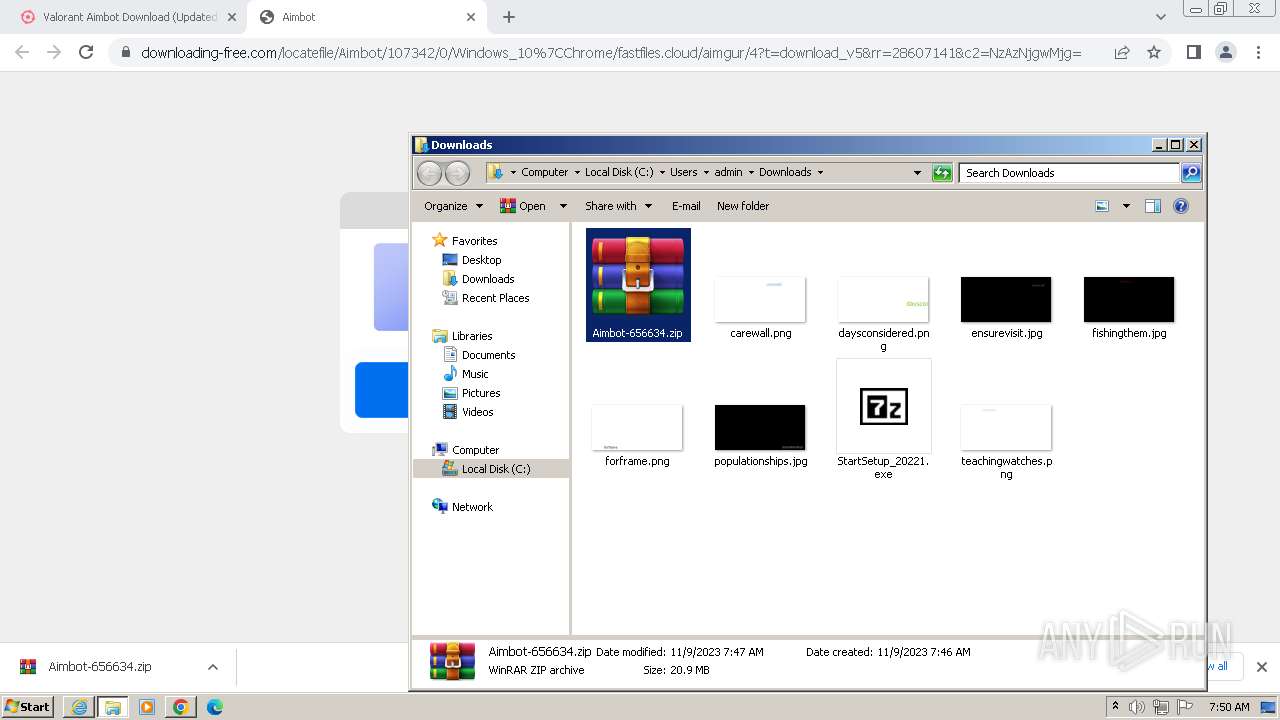Click admin breadcrumb segment

728,172
